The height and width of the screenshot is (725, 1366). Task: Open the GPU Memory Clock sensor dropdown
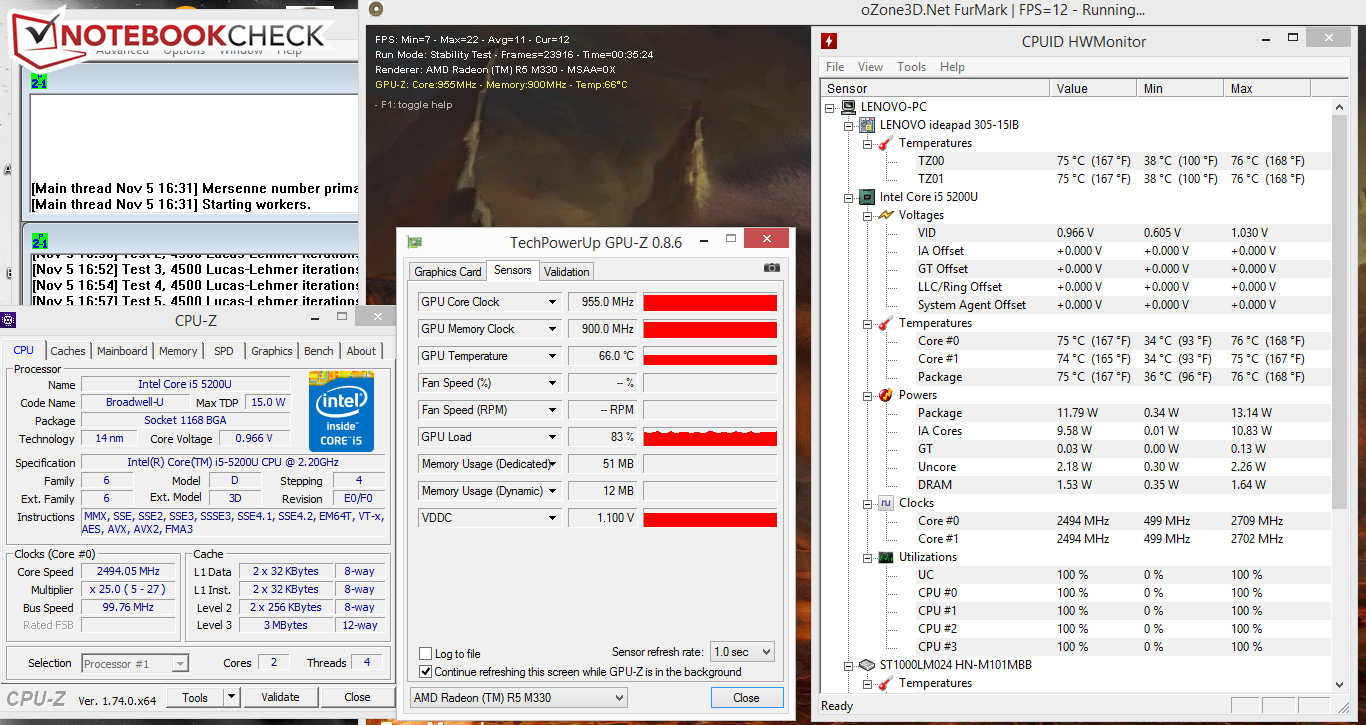click(551, 329)
